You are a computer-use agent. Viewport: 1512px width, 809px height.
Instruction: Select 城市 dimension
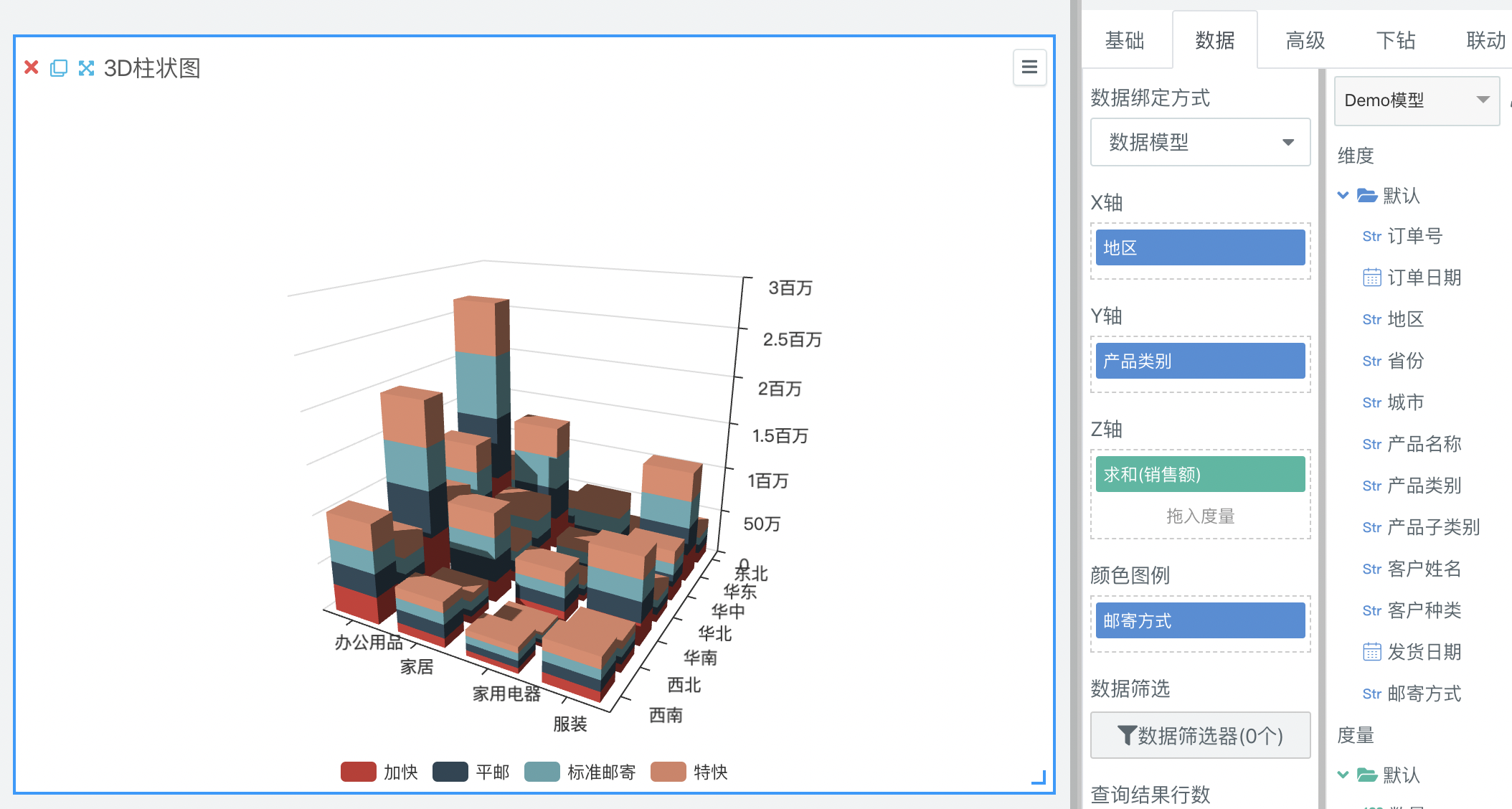coord(1405,402)
